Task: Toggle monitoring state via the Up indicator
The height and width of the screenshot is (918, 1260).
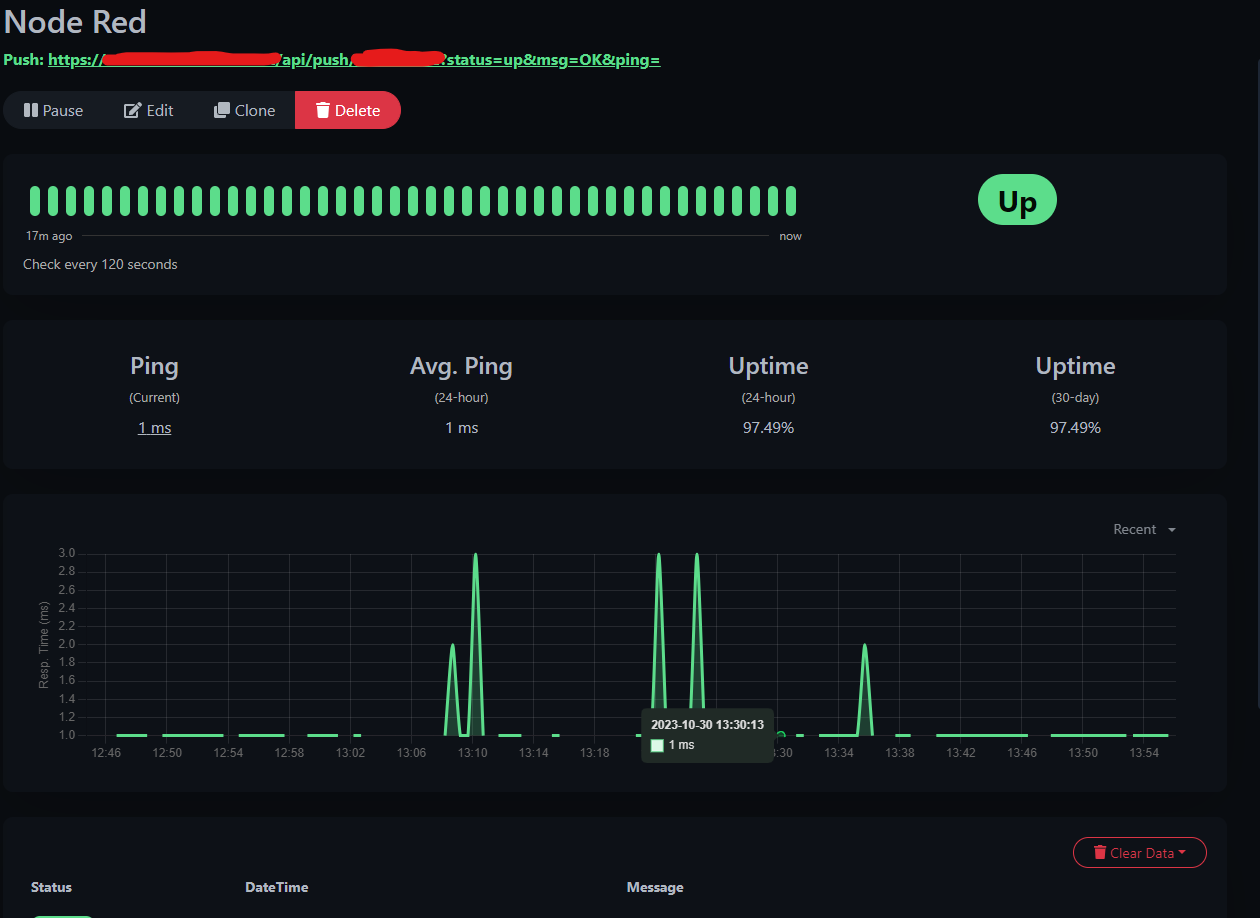Action: 1017,200
